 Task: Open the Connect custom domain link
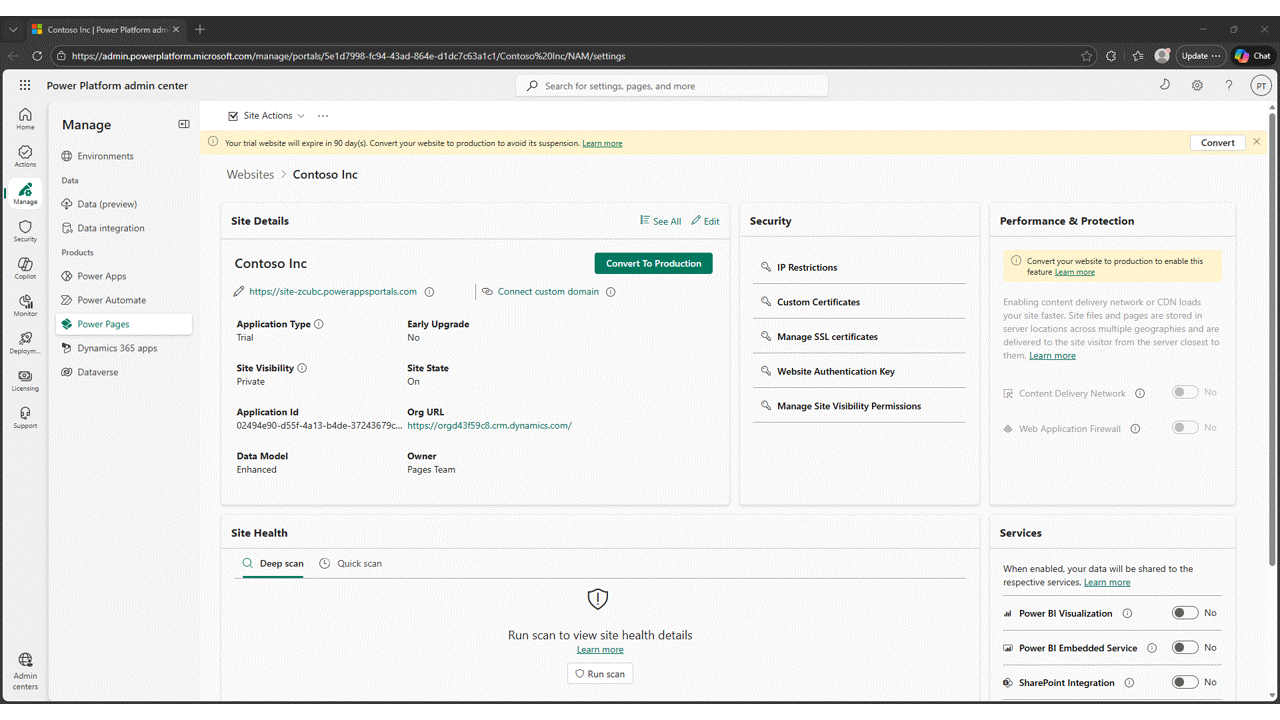[x=548, y=292]
